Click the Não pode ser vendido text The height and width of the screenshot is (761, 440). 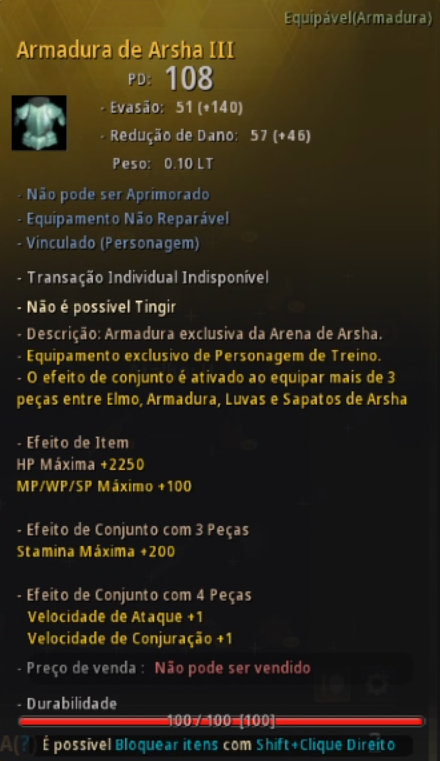[x=232, y=668]
